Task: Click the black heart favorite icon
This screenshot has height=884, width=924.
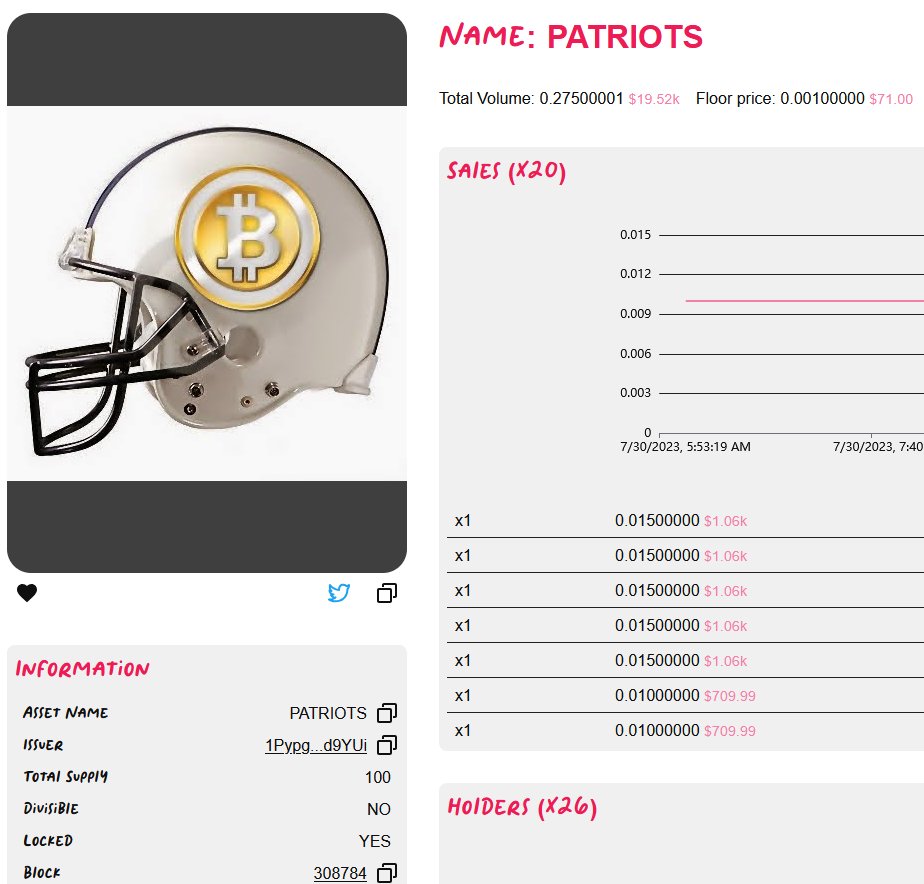Action: (27, 592)
